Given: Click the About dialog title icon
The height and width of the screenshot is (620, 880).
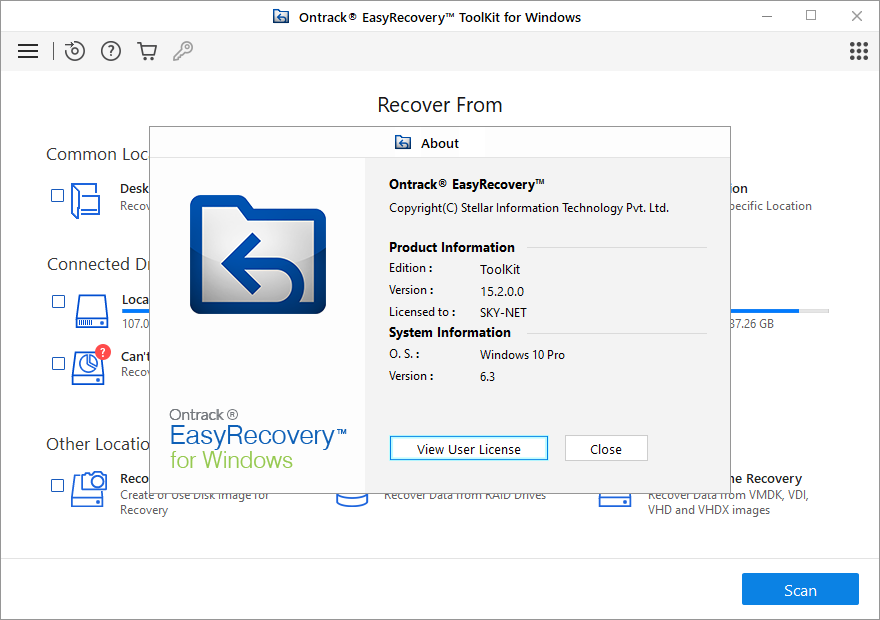Looking at the screenshot, I should [403, 143].
